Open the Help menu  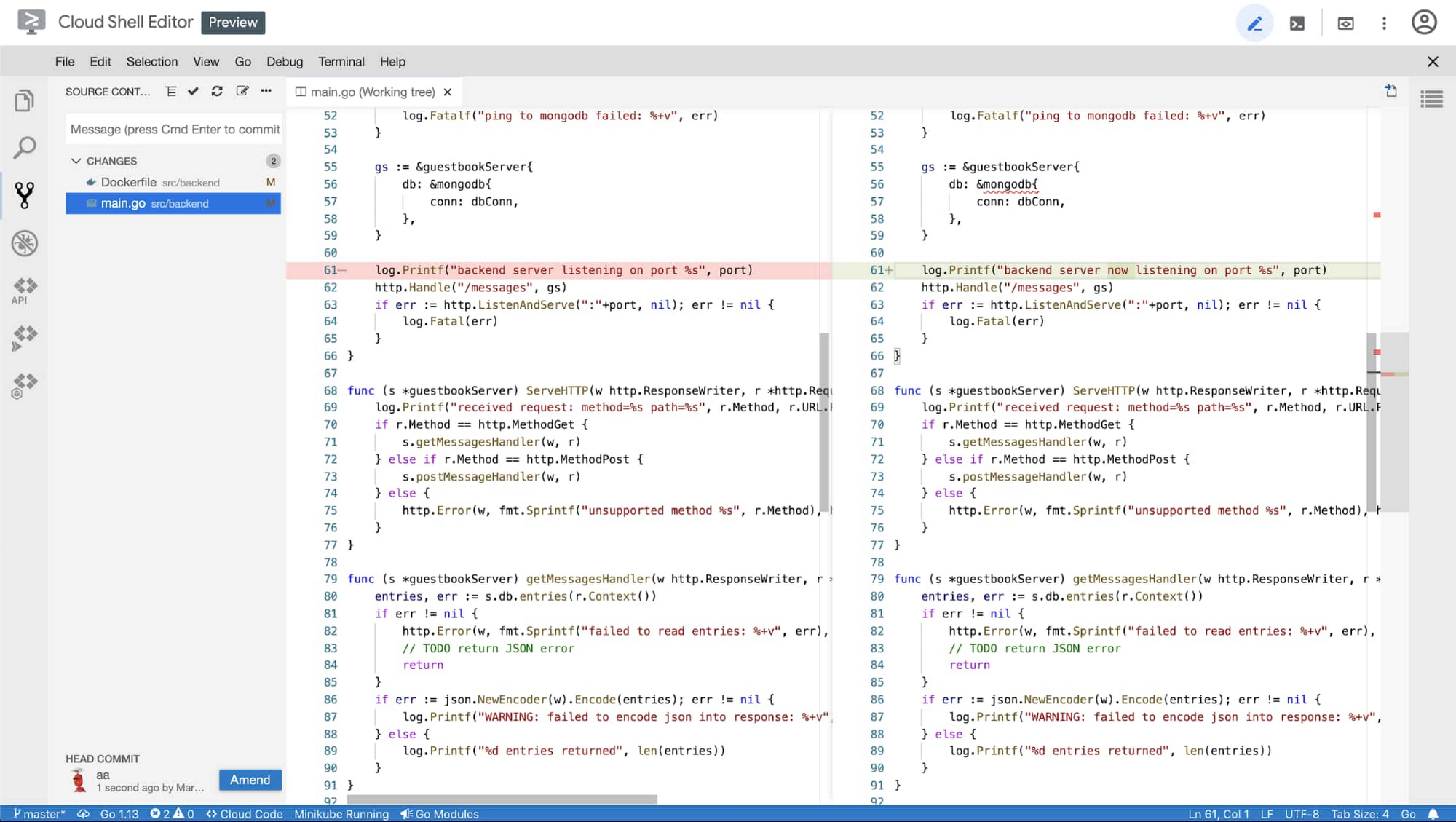click(393, 61)
